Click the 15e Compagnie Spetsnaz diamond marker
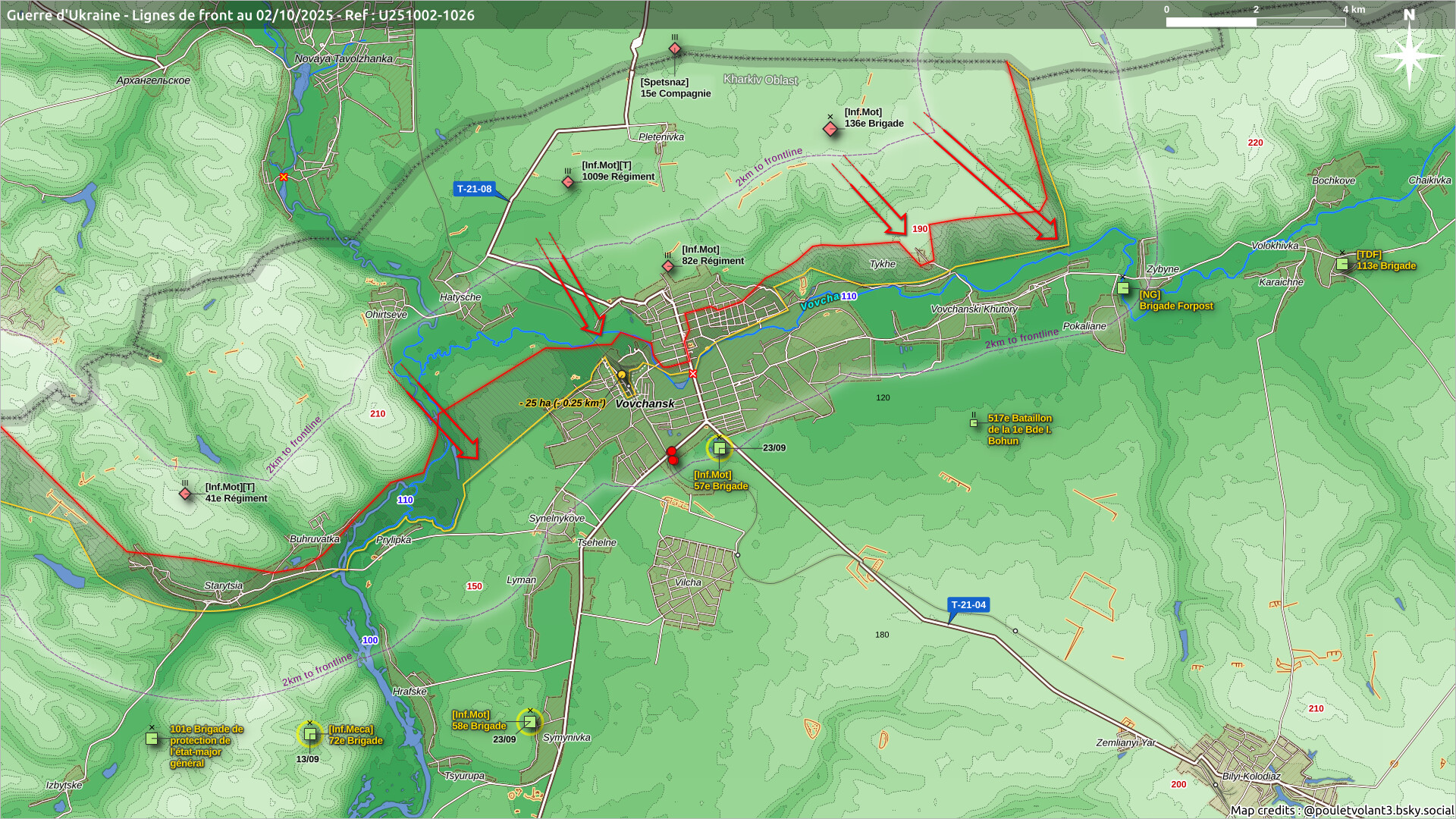This screenshot has width=1456, height=819. 675,49
